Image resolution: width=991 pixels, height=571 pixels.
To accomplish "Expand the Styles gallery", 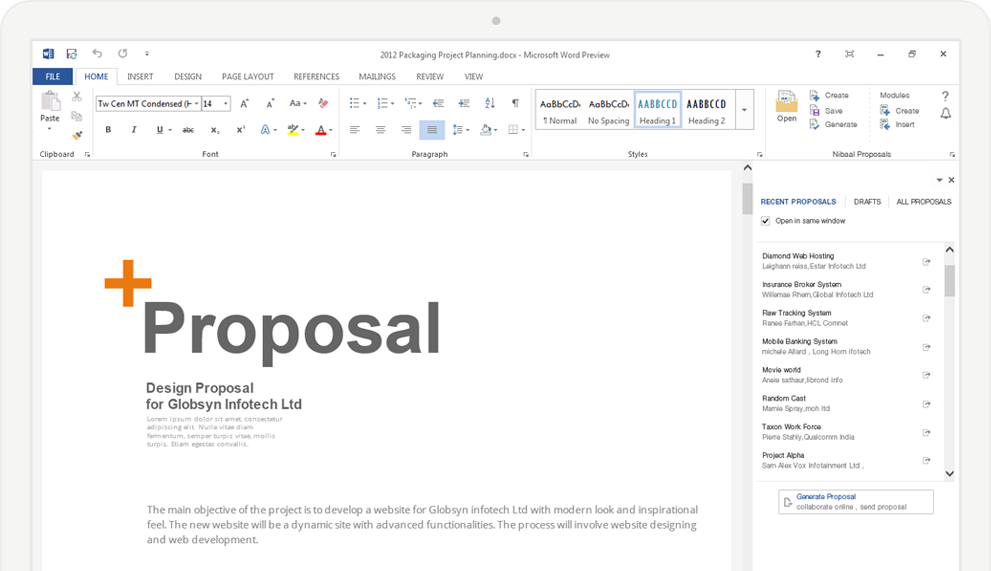I will tap(744, 109).
